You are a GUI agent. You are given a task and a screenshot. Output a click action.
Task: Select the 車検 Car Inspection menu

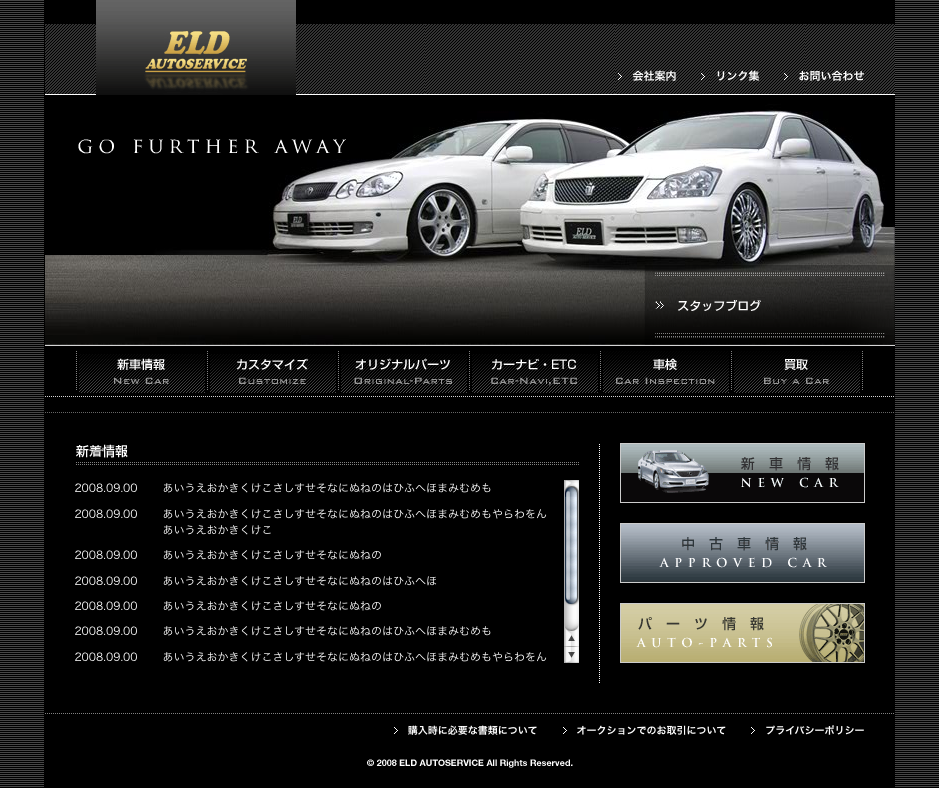665,372
